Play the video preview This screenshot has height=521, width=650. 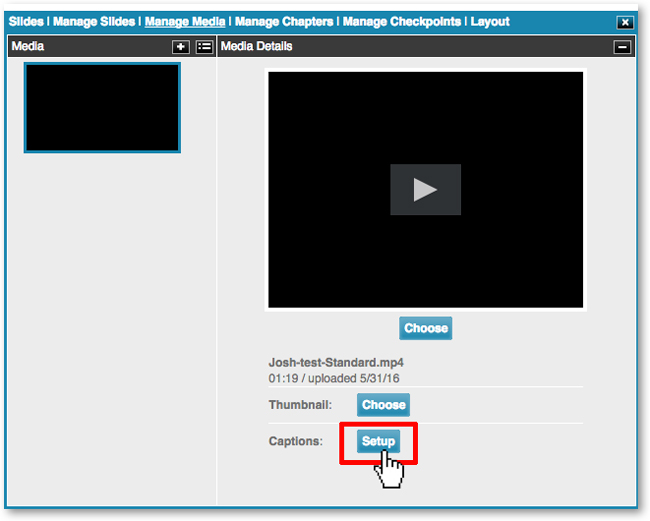[x=425, y=189]
